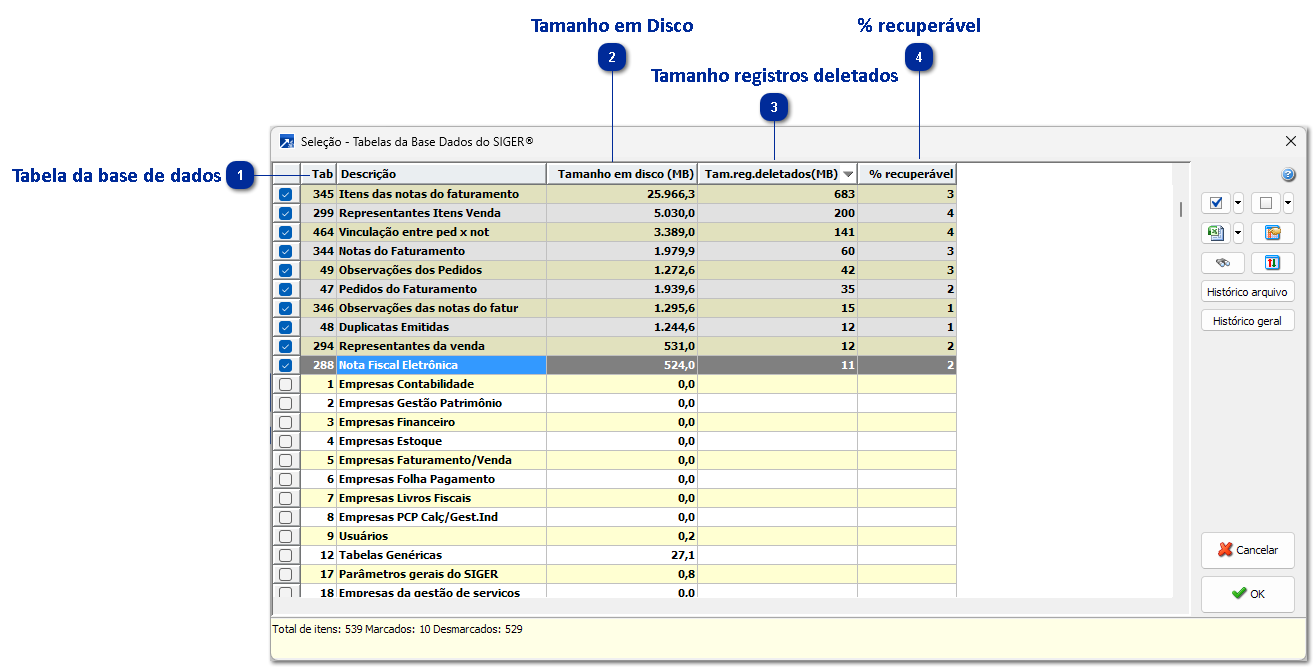1316x670 pixels.
Task: Click the grid with hand icon button
Action: (1272, 233)
